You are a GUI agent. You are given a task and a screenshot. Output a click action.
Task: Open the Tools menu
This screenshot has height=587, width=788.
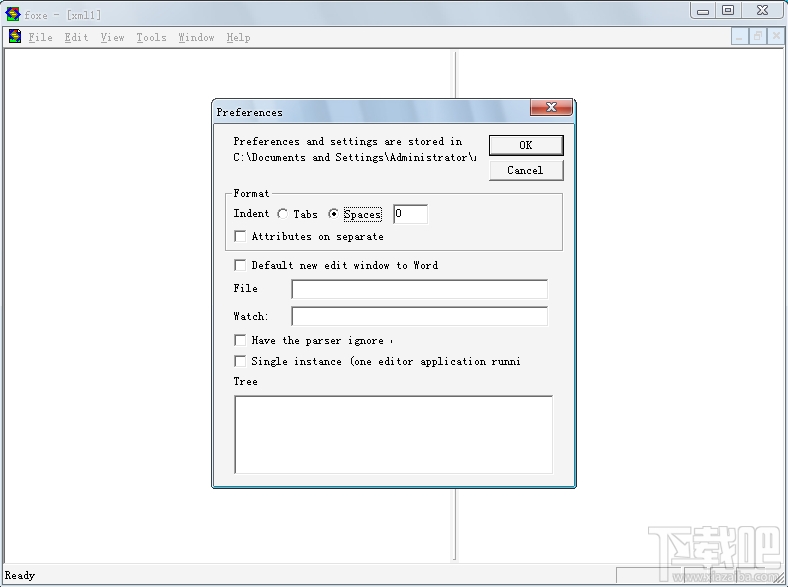[x=151, y=37]
